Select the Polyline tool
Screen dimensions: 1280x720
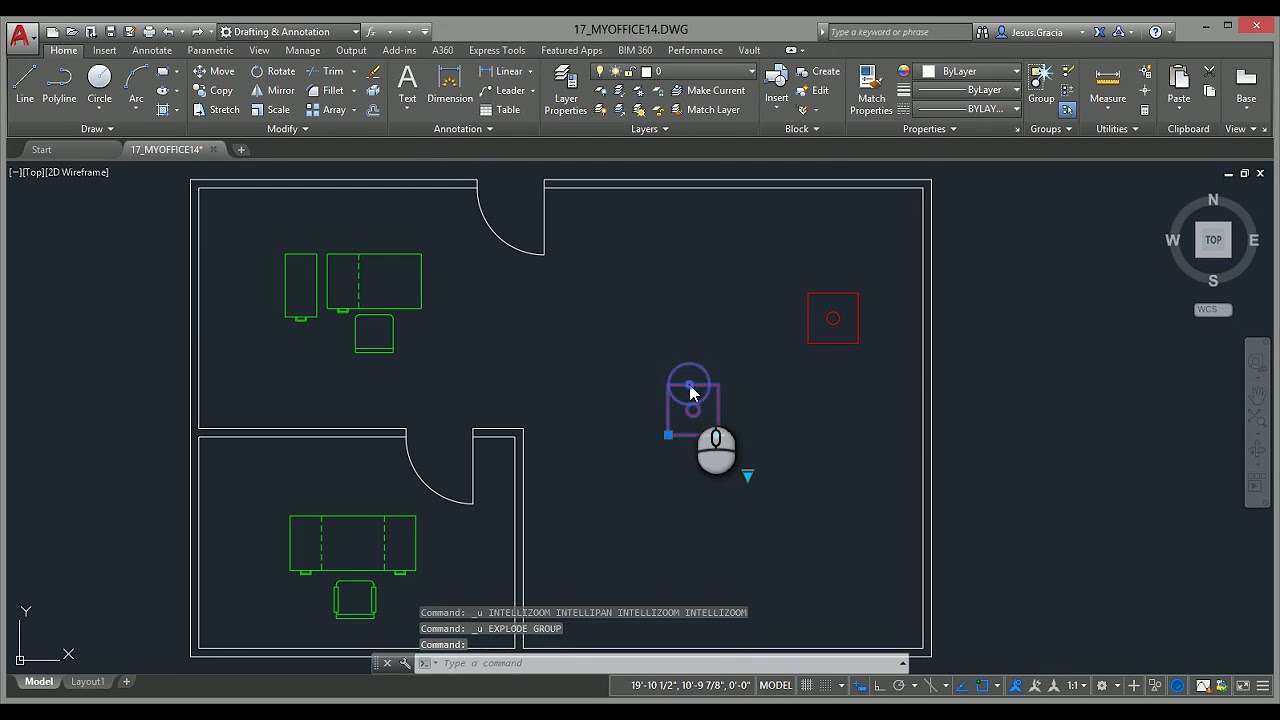59,84
